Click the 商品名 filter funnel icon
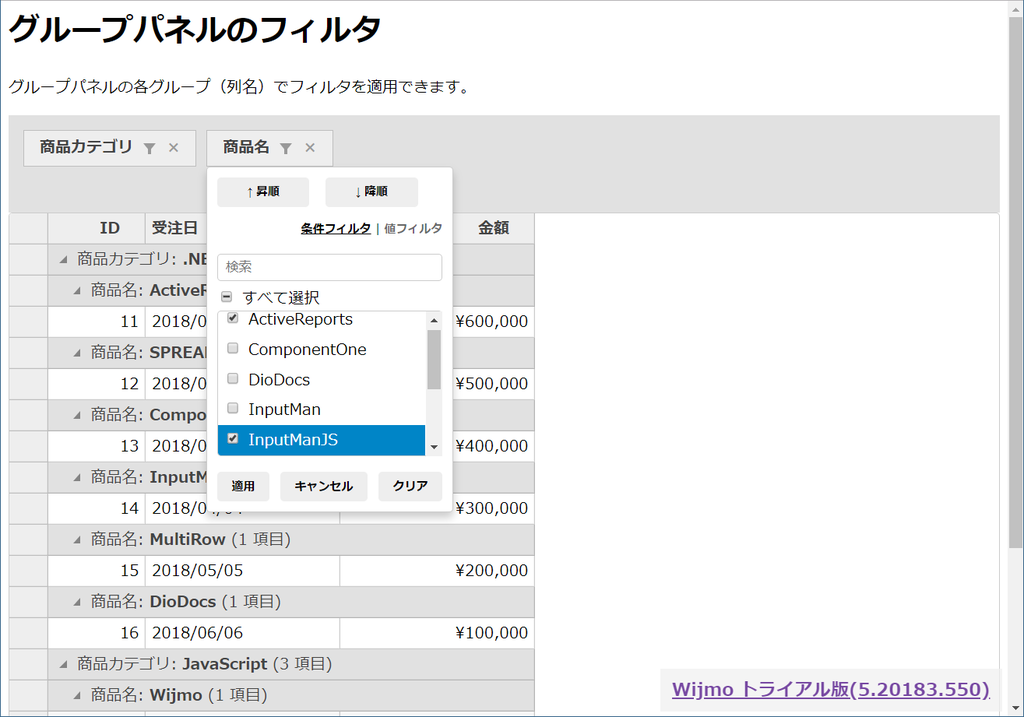The height and width of the screenshot is (717, 1024). [x=285, y=148]
